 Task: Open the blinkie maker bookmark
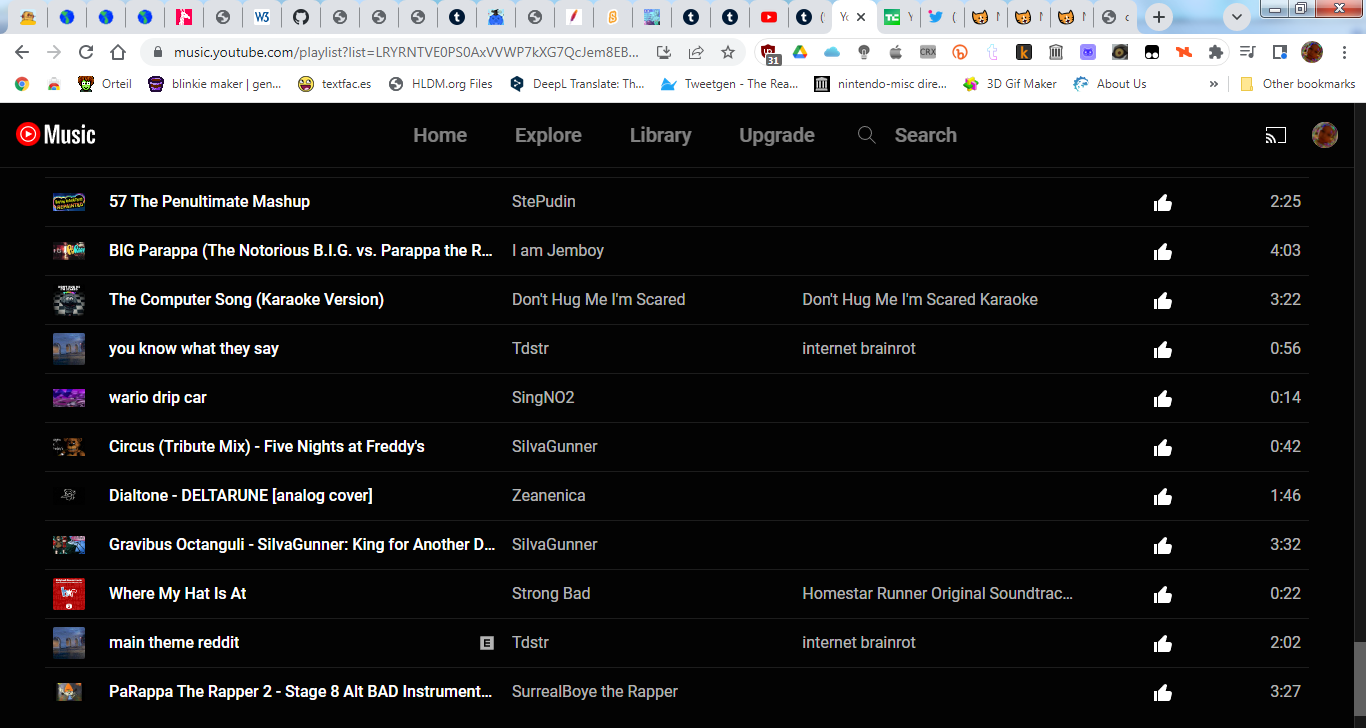[x=214, y=84]
